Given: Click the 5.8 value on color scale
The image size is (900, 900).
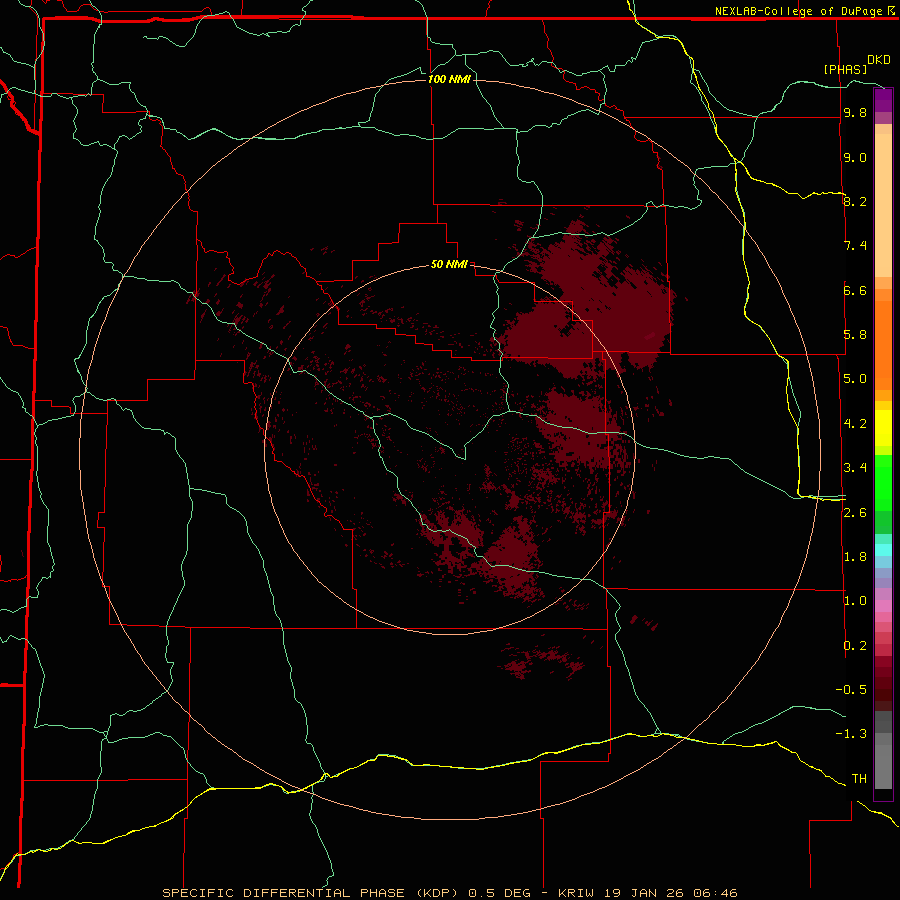Looking at the screenshot, I should tap(855, 335).
